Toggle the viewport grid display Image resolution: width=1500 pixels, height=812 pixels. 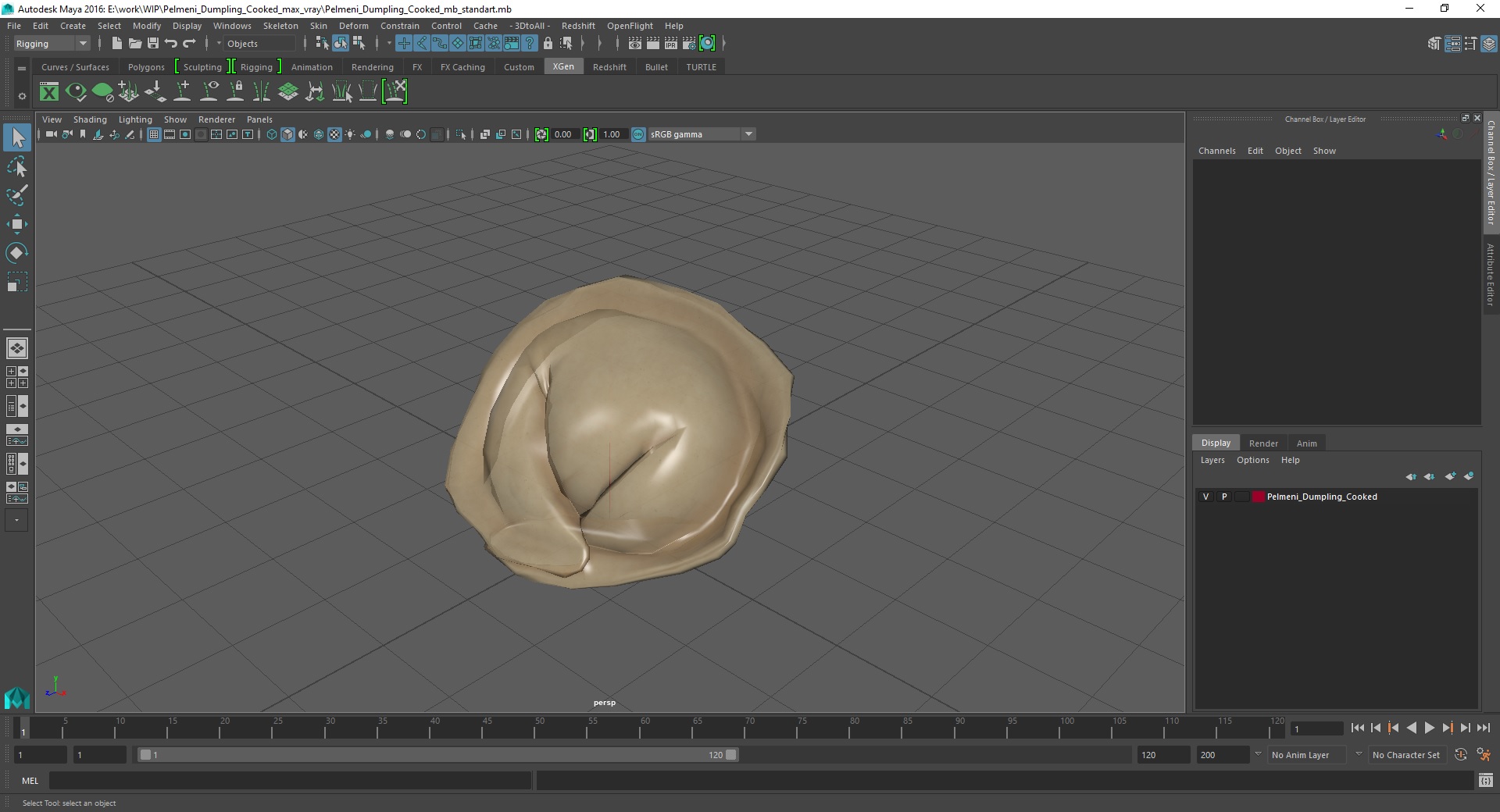point(154,135)
